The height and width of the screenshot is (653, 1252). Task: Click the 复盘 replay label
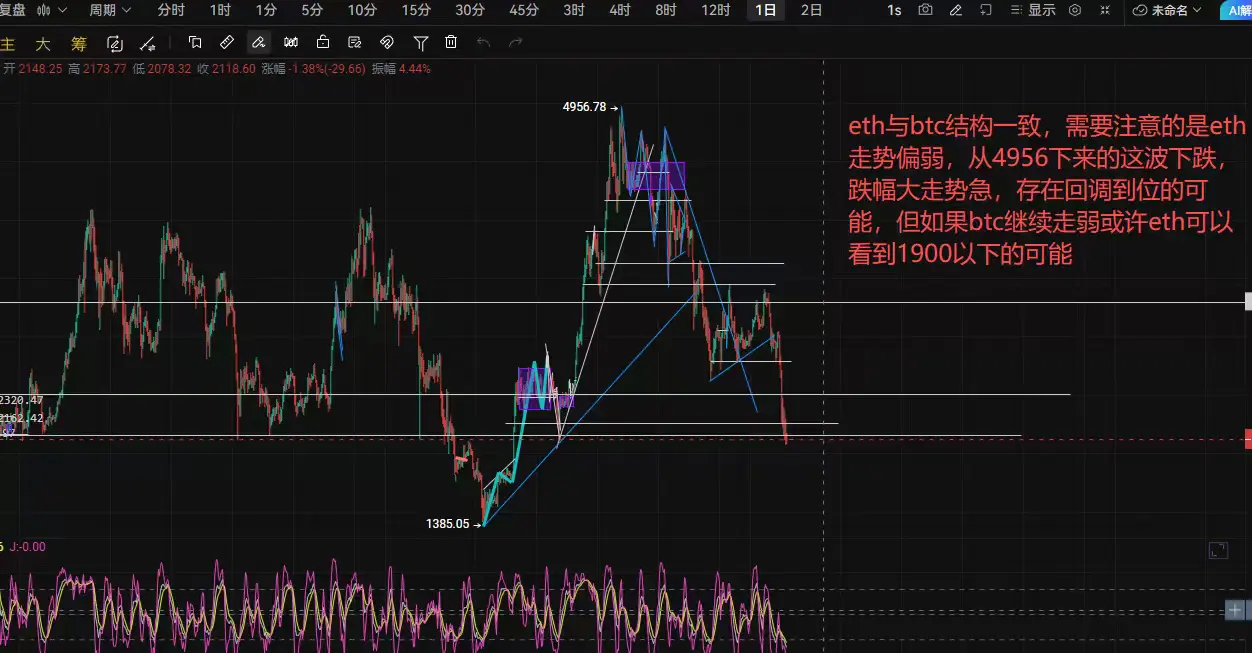click(x=13, y=10)
